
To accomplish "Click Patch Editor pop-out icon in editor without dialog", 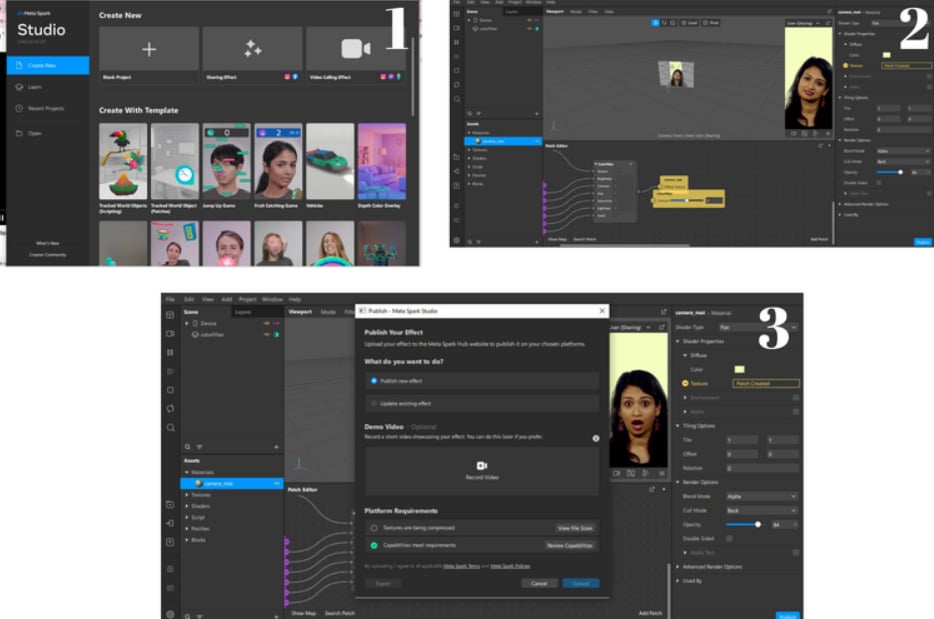I will pyautogui.click(x=820, y=145).
